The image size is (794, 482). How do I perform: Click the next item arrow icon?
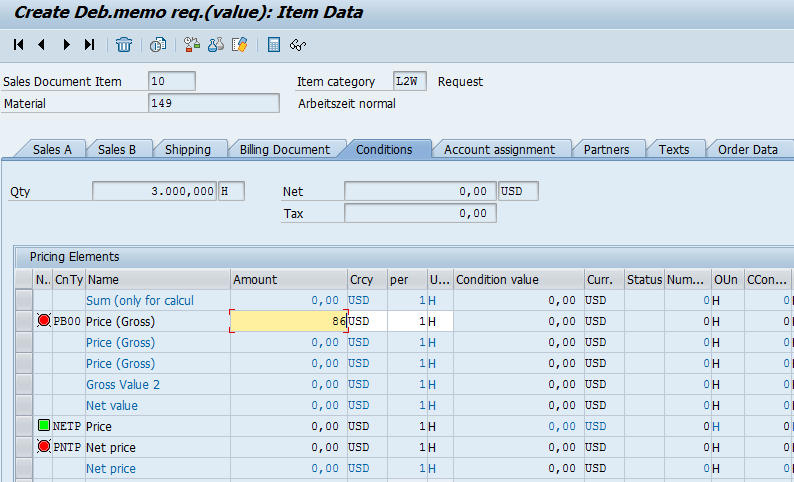(66, 44)
